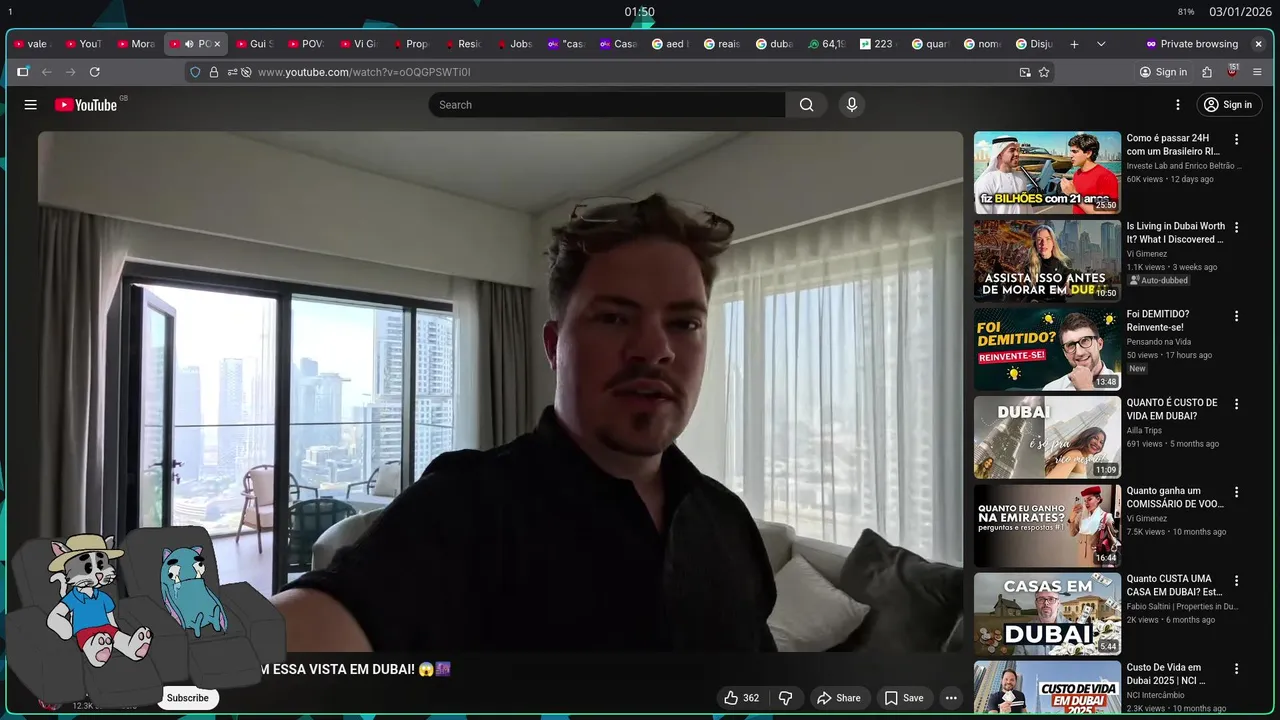
Task: Expand the list all tabs dropdown
Action: pos(1101,44)
